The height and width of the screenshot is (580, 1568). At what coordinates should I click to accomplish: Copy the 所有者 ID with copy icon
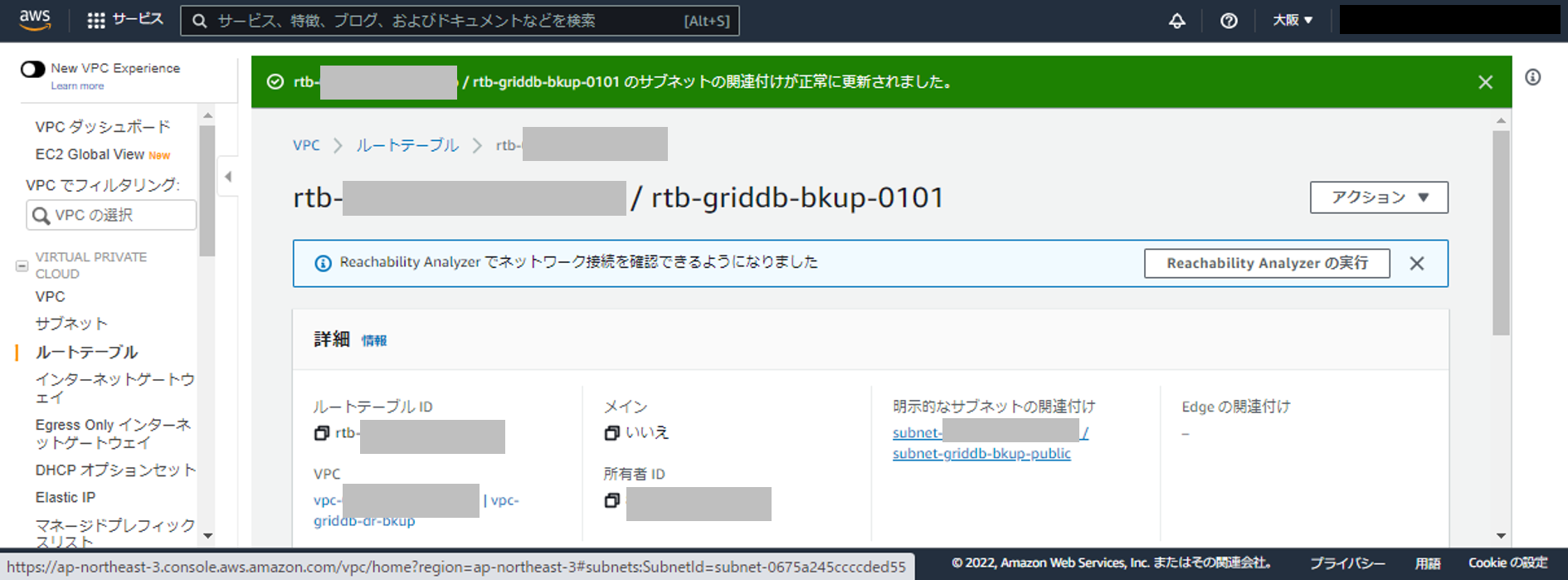(612, 500)
